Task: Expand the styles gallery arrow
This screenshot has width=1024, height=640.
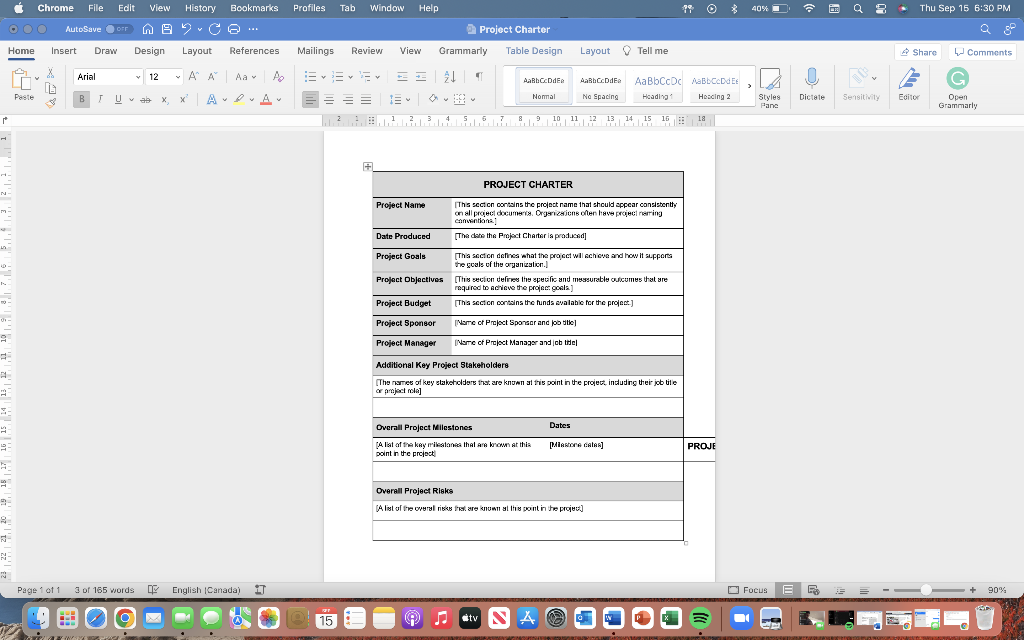Action: point(749,86)
